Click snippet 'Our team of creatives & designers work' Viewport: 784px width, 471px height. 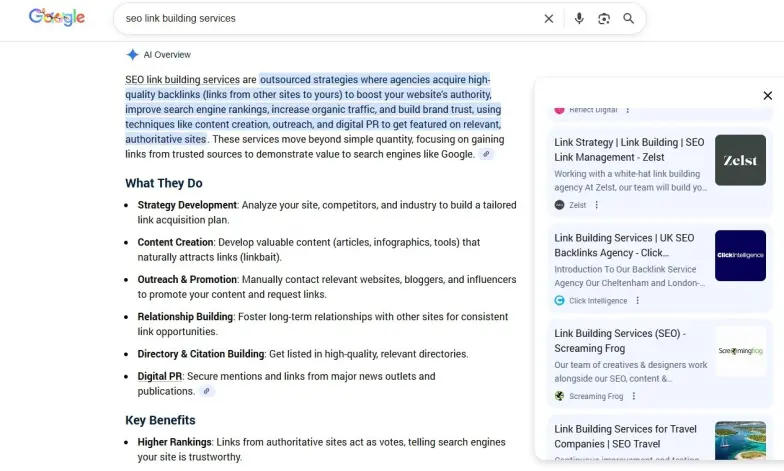click(x=630, y=365)
